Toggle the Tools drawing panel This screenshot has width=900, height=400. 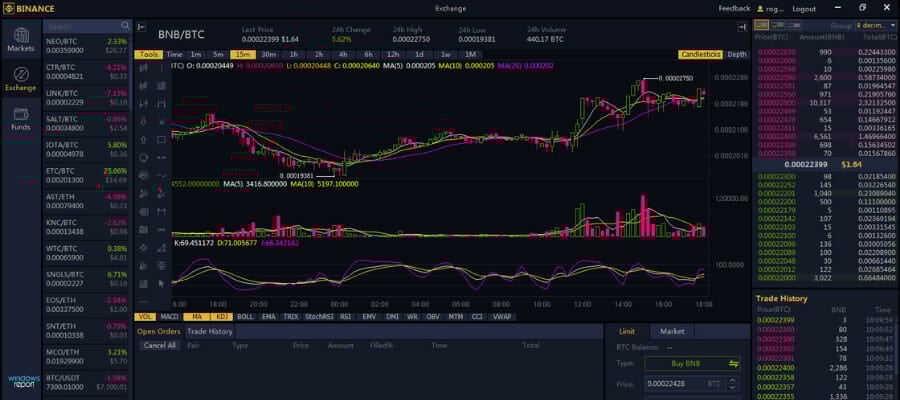click(x=149, y=55)
